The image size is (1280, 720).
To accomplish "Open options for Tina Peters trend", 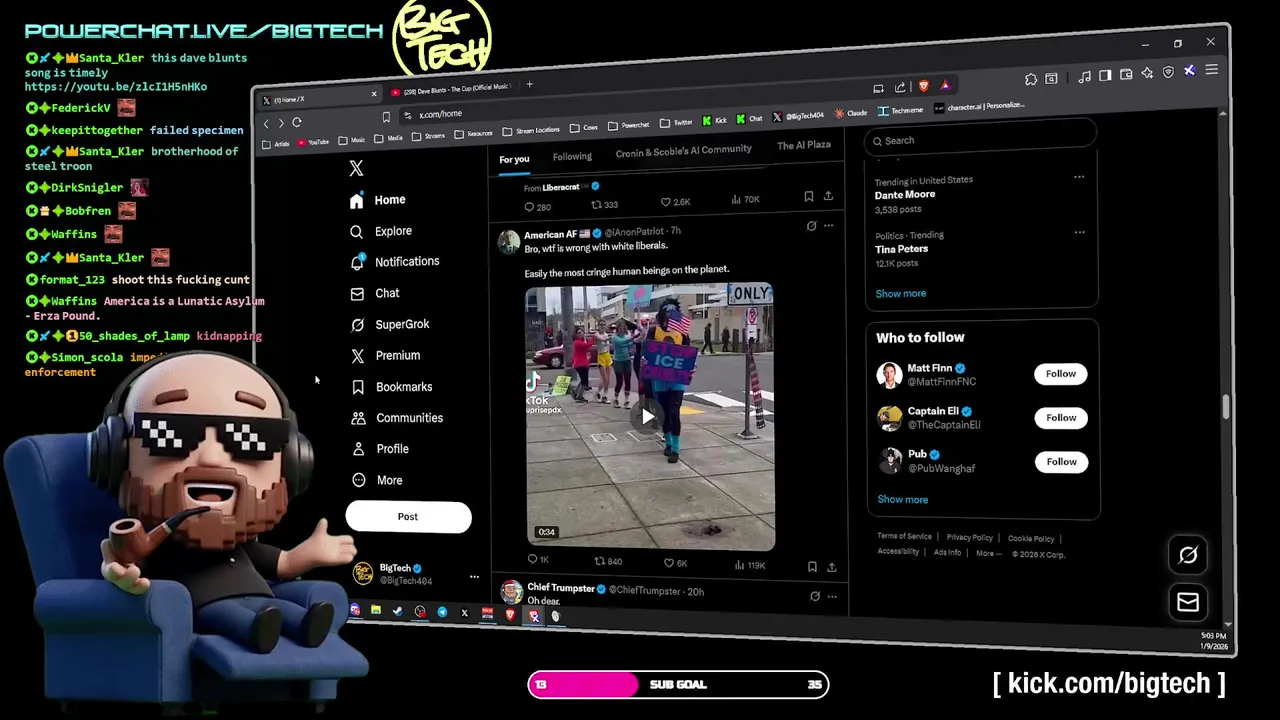I will (x=1079, y=232).
